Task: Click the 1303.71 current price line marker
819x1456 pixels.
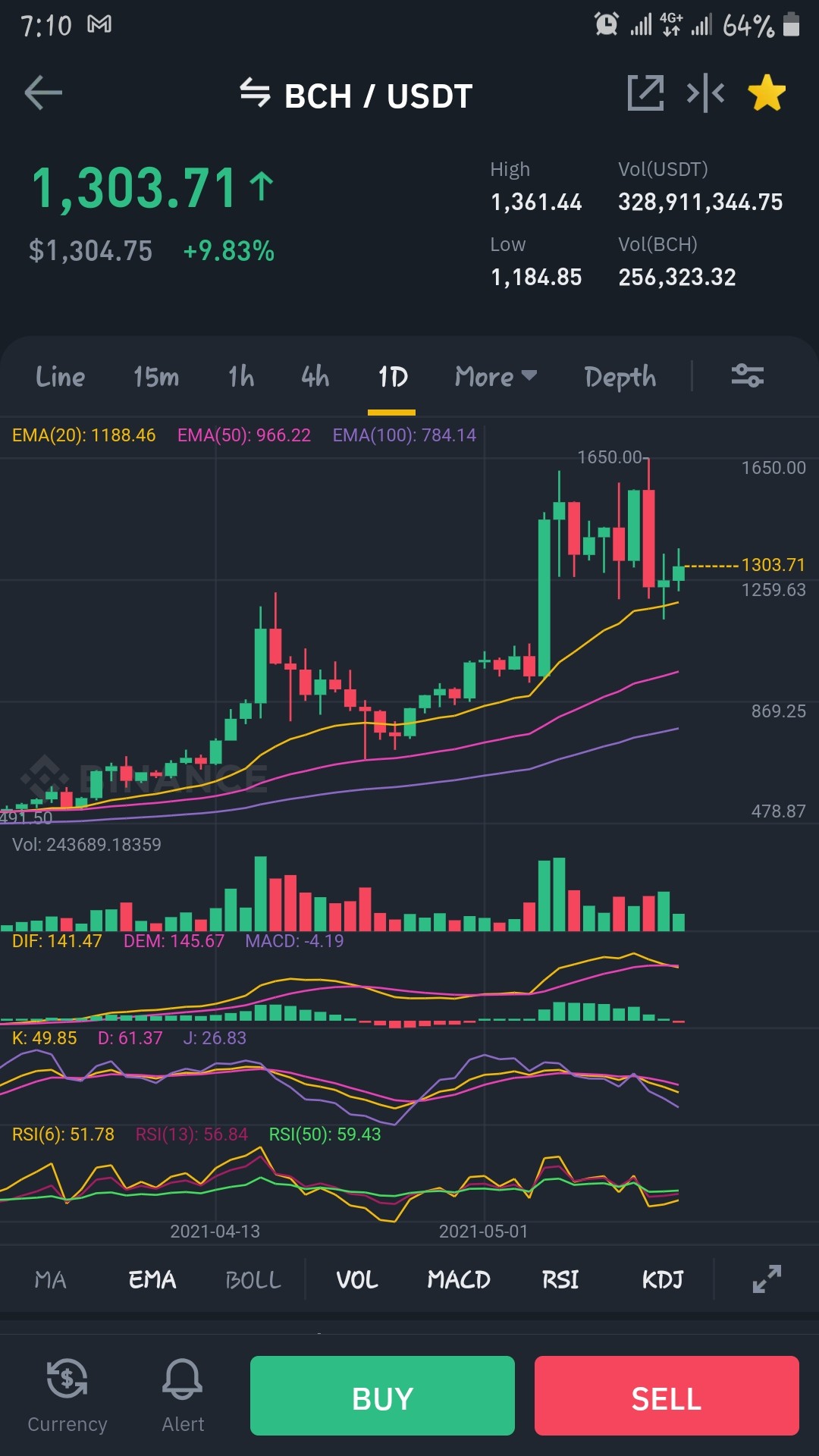Action: (x=773, y=565)
